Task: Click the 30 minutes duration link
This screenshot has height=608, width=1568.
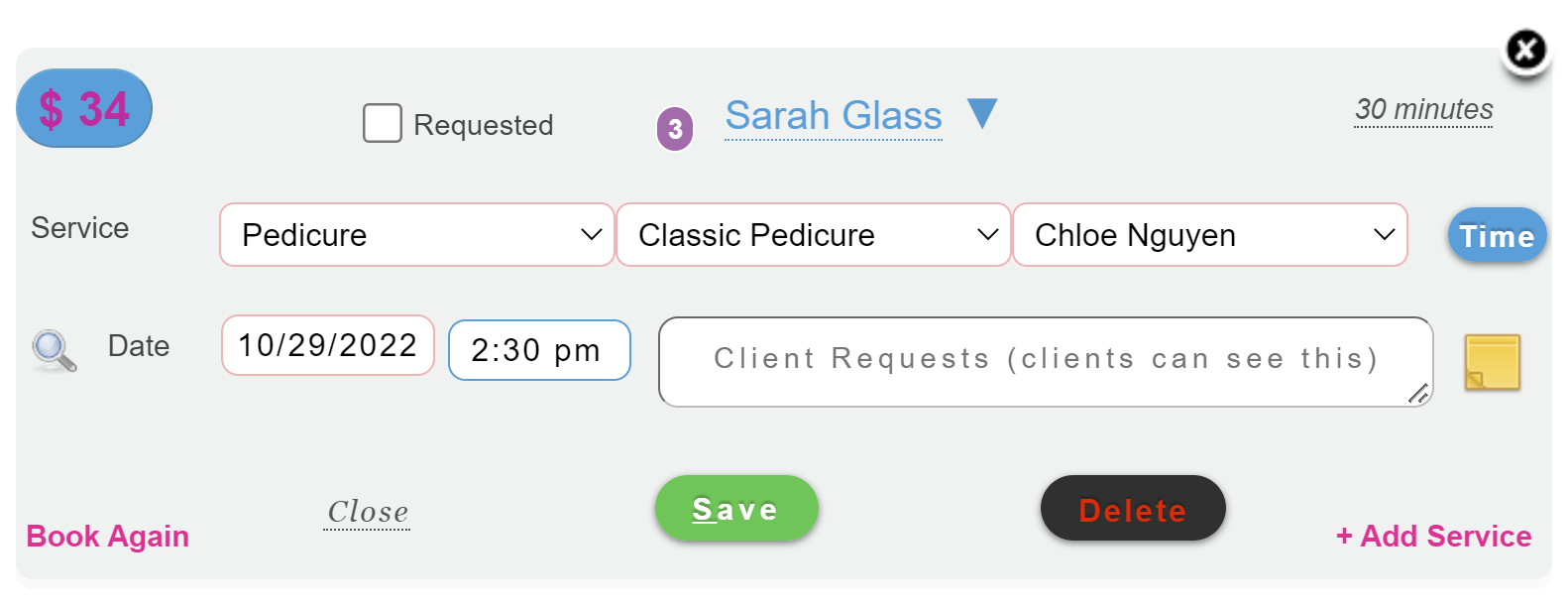Action: [x=1423, y=109]
